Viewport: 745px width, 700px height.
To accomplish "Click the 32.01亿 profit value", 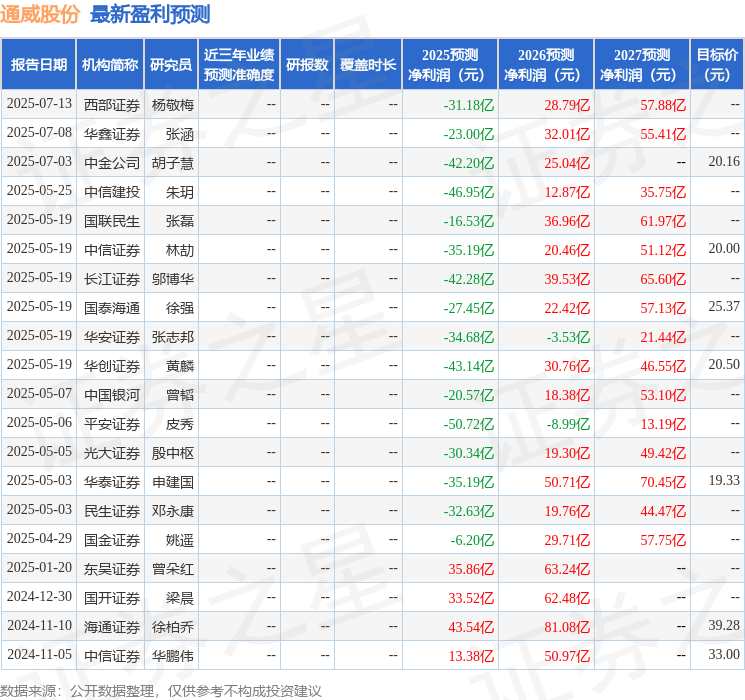I will (x=567, y=134).
